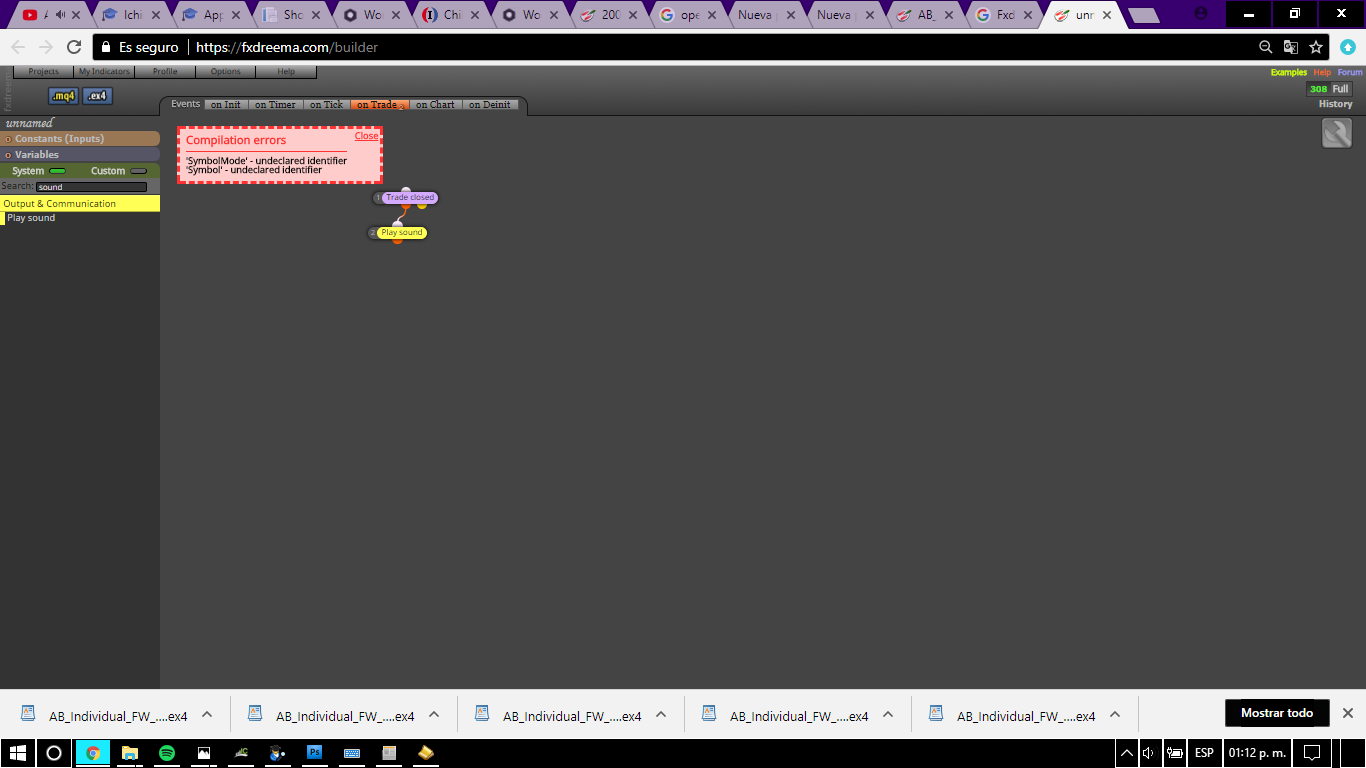The image size is (1366, 768).
Task: Open the volume control in system tray
Action: [x=1149, y=753]
